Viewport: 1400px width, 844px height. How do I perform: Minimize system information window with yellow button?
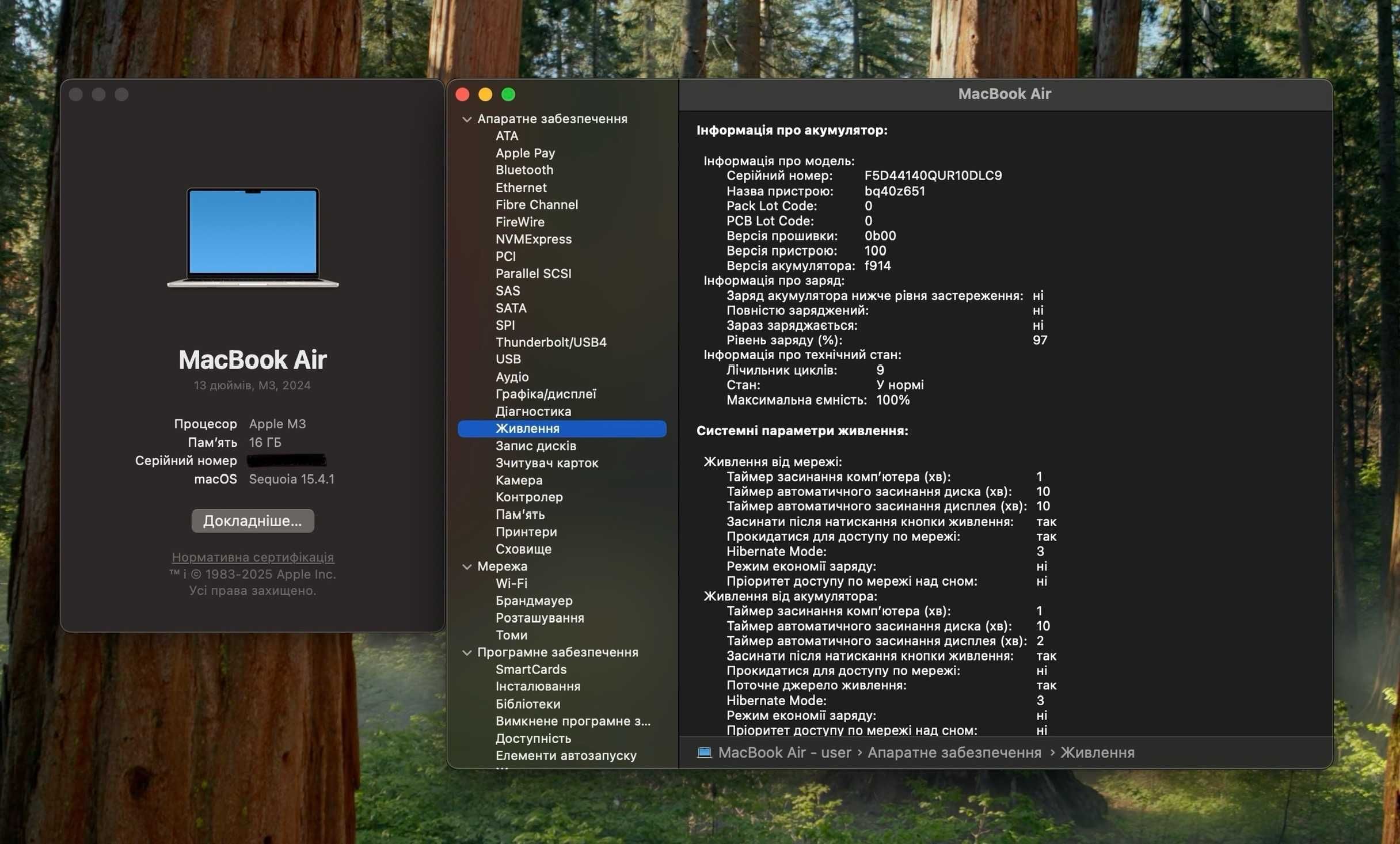tap(485, 94)
